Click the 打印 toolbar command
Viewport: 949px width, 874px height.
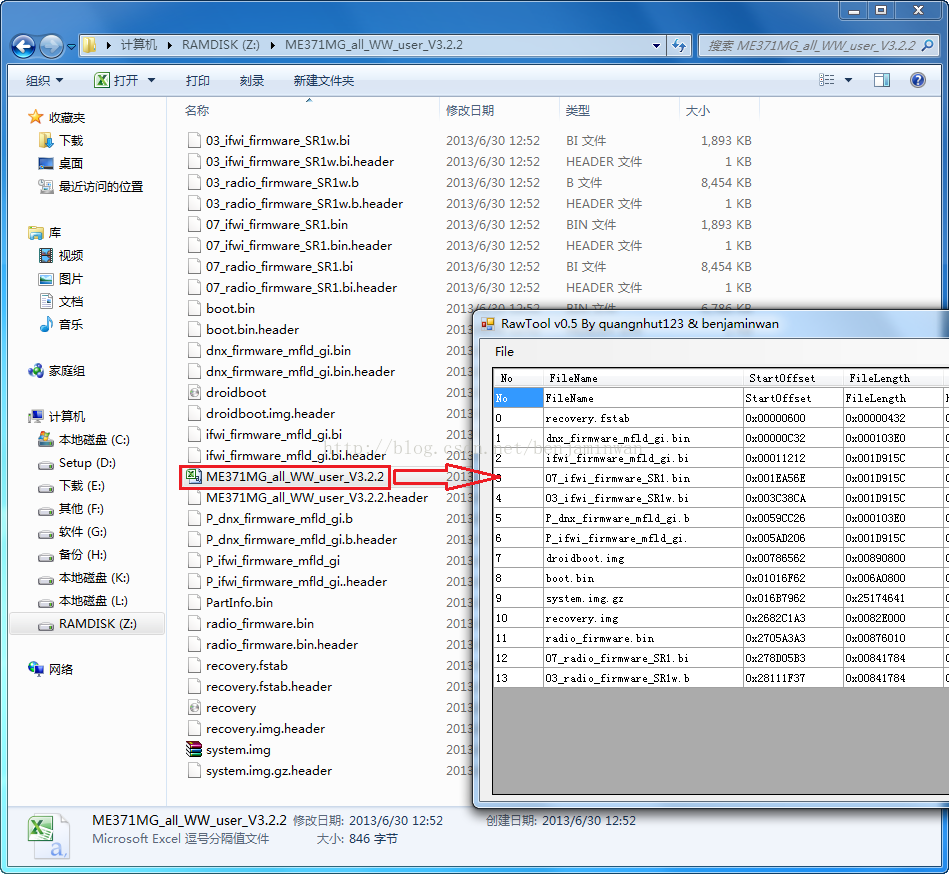coord(198,80)
